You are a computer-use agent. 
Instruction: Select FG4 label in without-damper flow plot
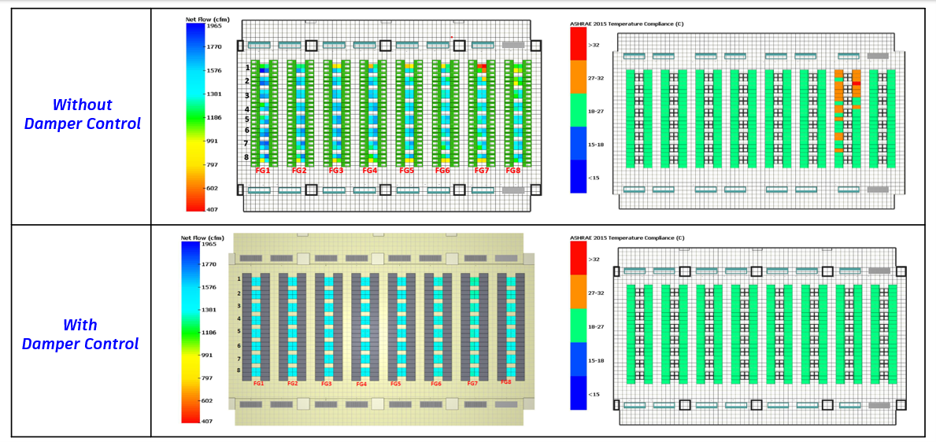click(x=370, y=171)
